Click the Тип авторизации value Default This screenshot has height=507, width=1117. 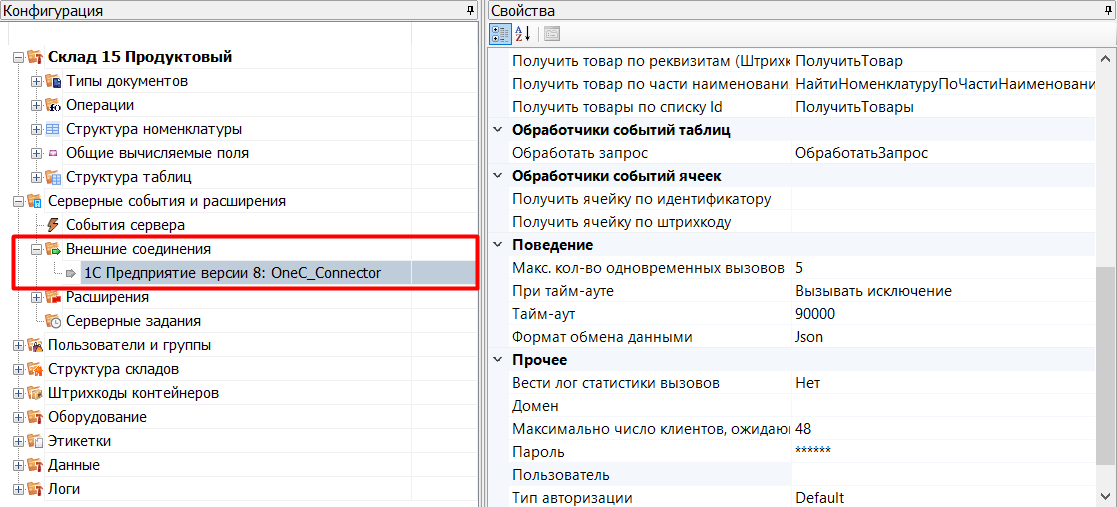(x=943, y=497)
